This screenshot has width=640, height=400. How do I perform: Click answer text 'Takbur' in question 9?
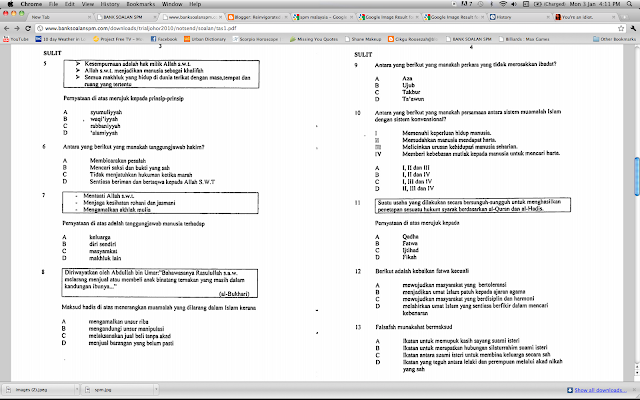coord(411,92)
